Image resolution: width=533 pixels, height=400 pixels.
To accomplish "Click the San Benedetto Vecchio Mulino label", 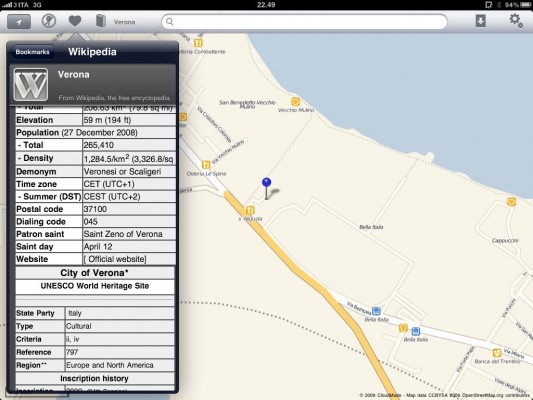I will pos(247,104).
